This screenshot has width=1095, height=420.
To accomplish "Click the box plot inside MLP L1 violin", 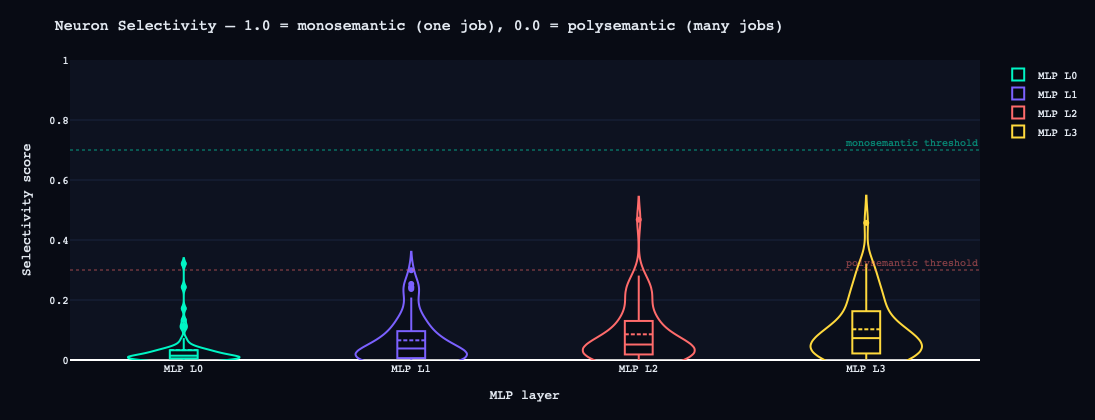I will 411,344.
